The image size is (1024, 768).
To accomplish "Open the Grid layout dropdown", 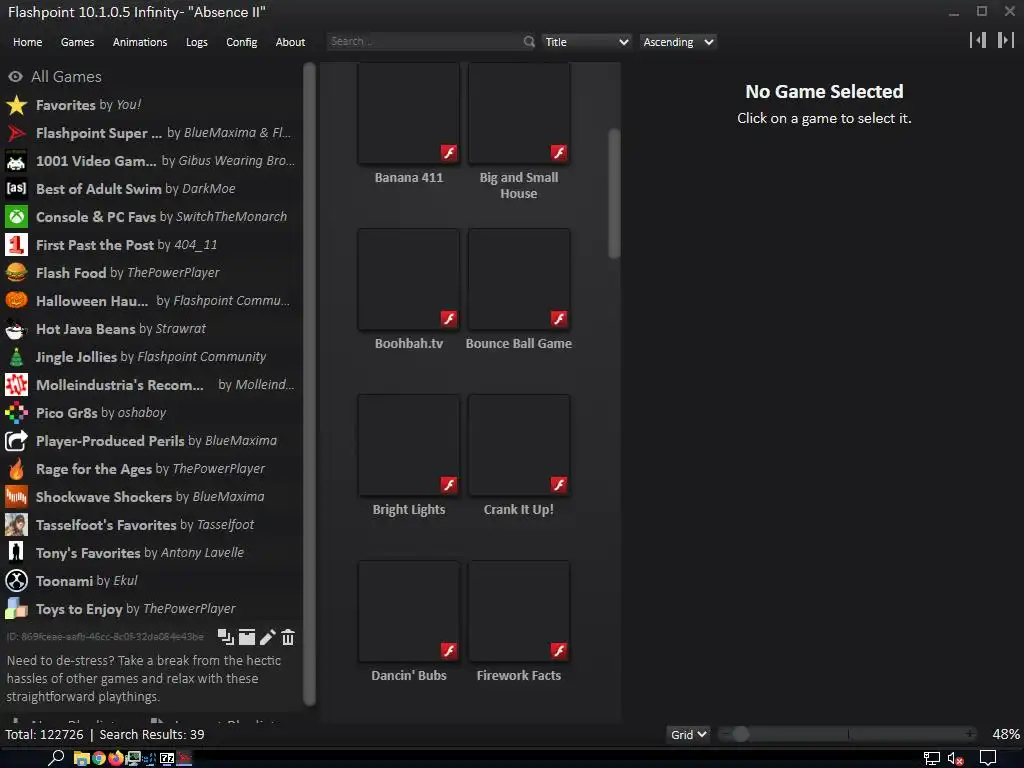I will tap(688, 734).
